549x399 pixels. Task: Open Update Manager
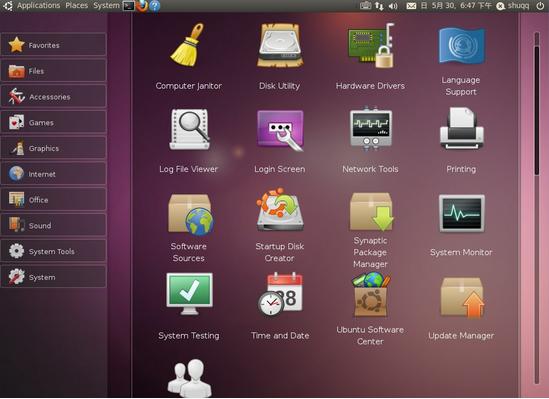point(461,308)
